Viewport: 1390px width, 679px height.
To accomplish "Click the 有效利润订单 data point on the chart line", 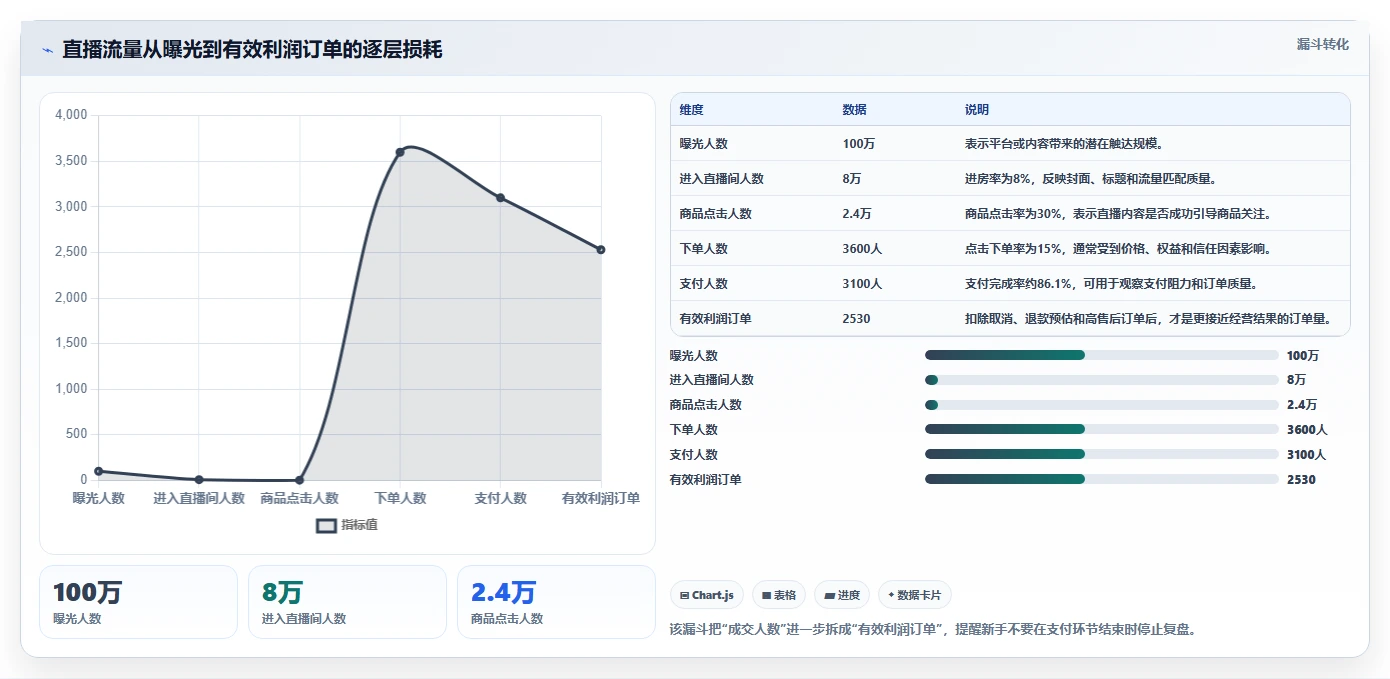I will (x=601, y=250).
